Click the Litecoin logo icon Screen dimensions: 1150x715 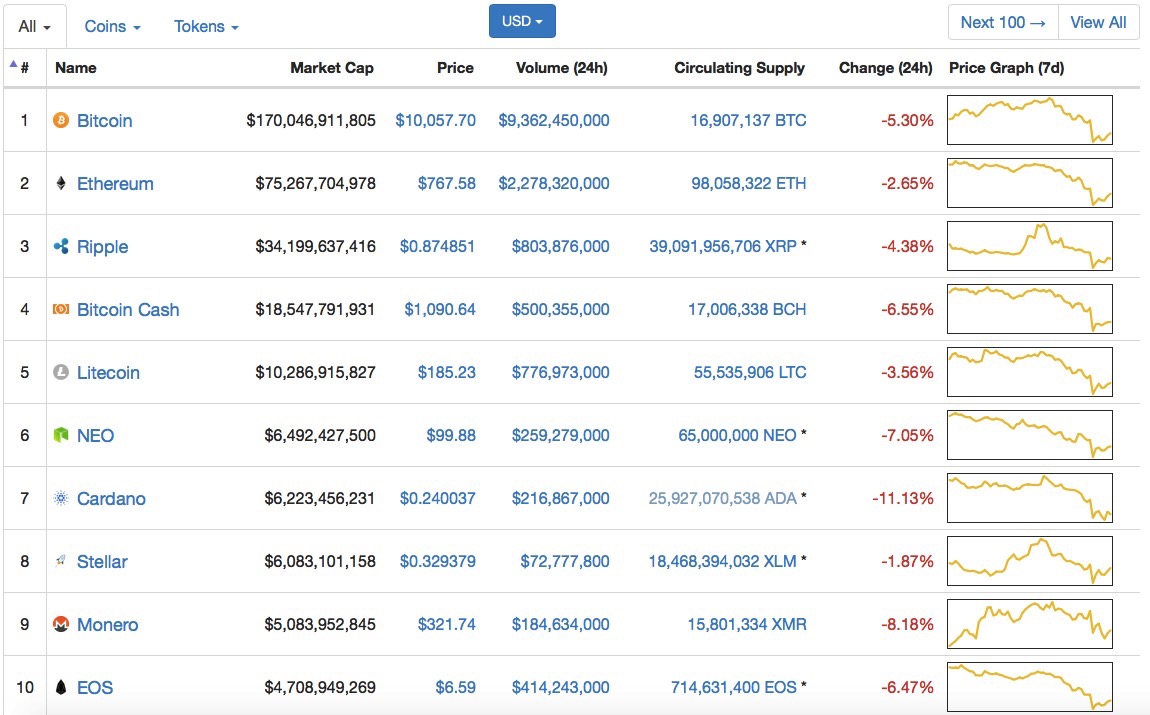pyautogui.click(x=61, y=372)
